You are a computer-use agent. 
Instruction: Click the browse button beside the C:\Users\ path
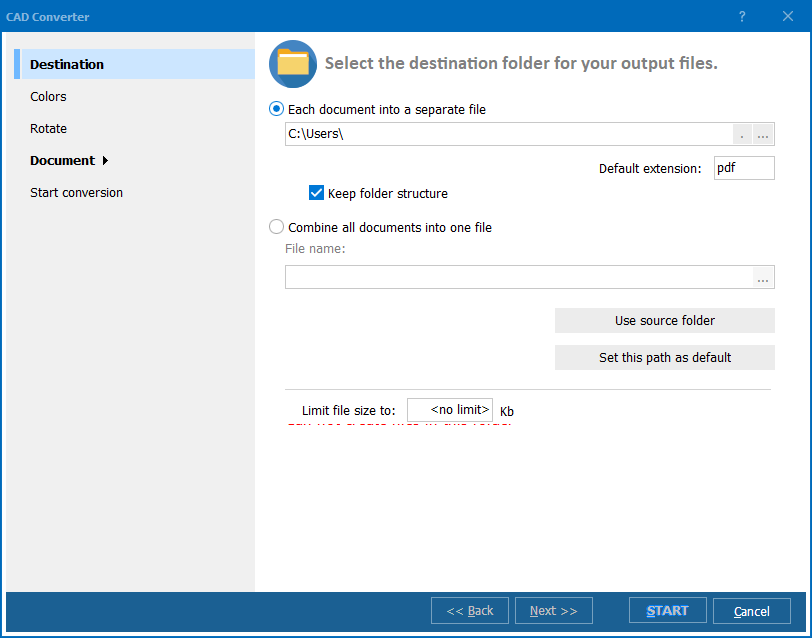pos(763,135)
